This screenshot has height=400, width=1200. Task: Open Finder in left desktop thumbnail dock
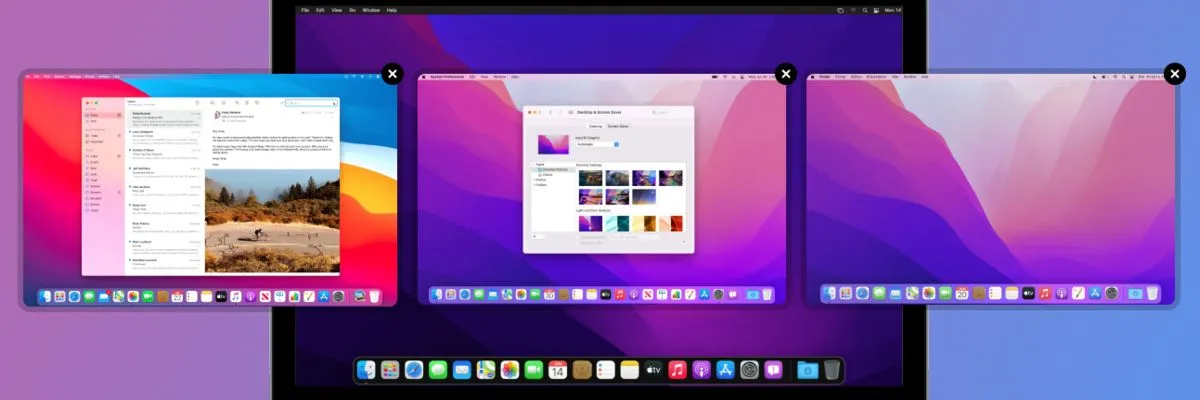[46, 297]
